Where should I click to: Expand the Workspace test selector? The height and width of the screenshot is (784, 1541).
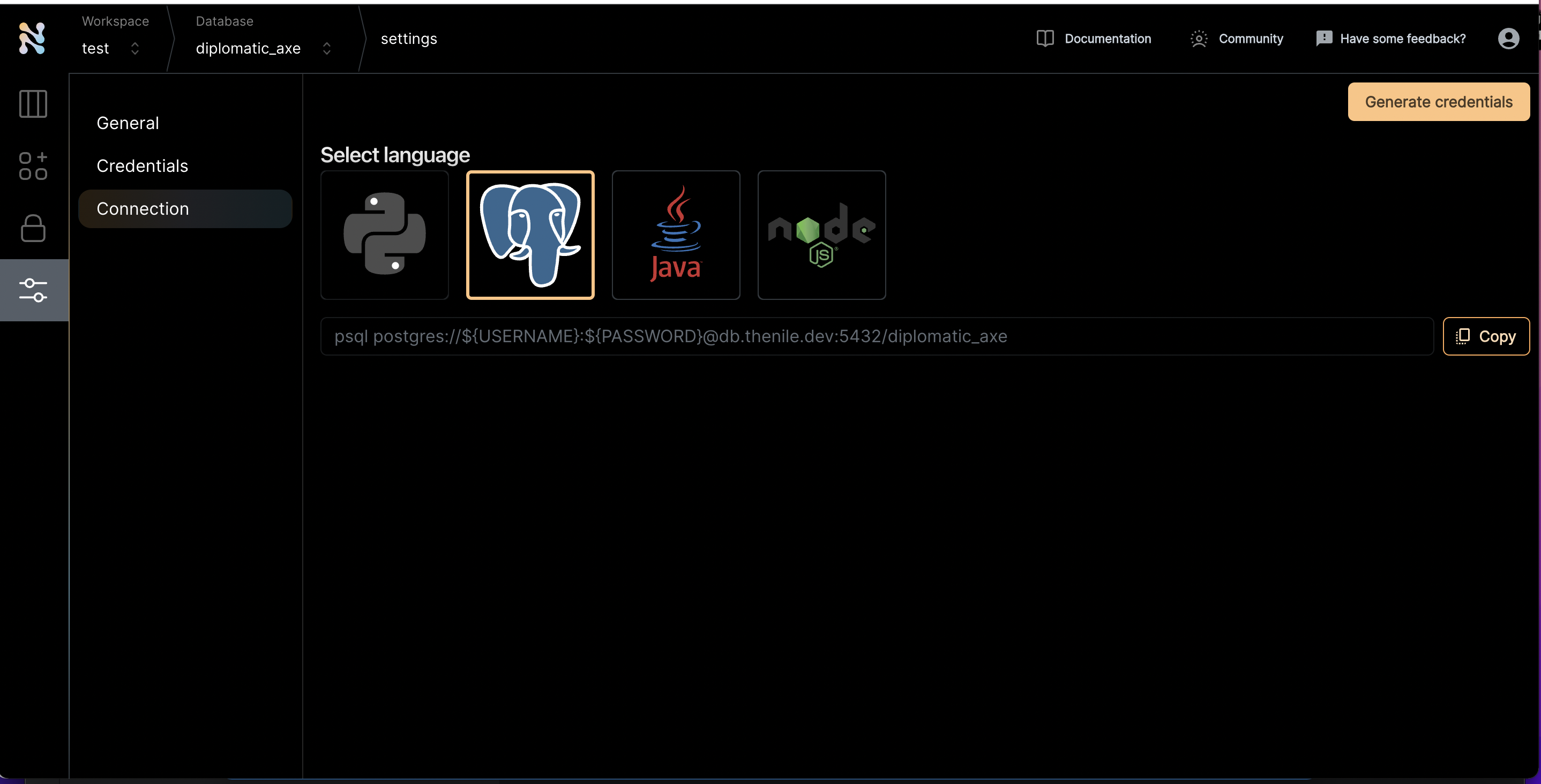[x=111, y=48]
